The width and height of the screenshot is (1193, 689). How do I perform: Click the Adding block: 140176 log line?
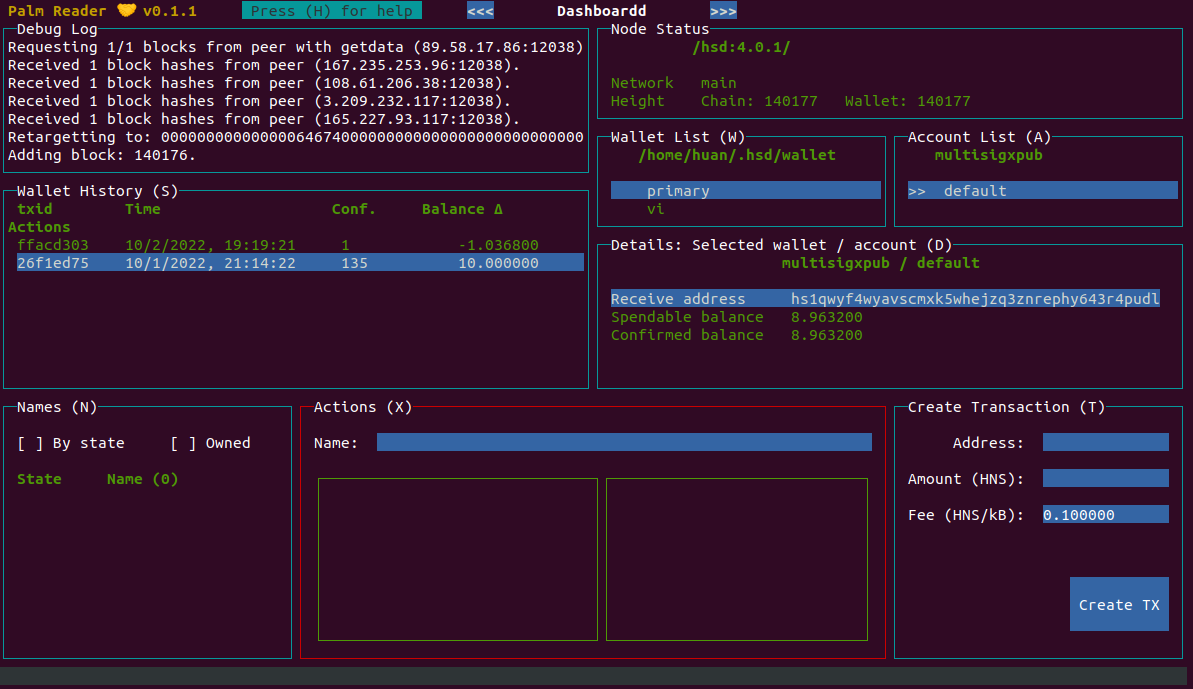[x=102, y=154]
